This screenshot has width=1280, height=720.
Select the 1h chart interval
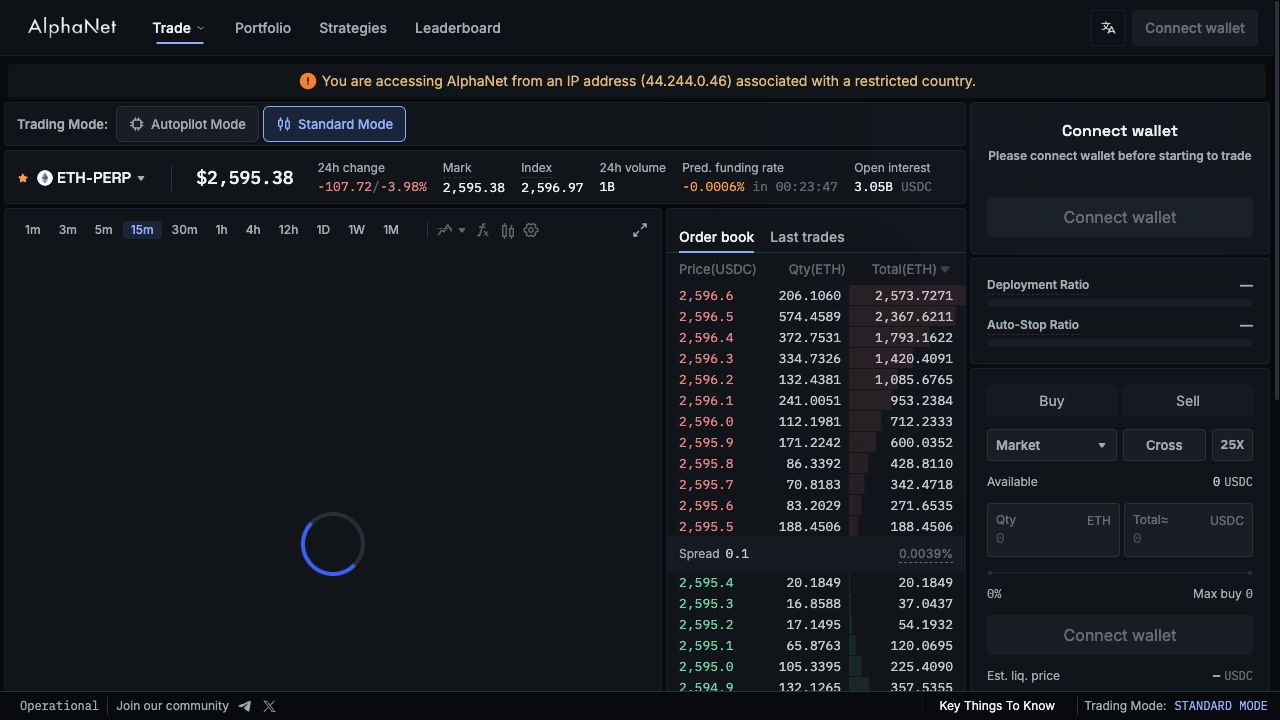(x=221, y=230)
